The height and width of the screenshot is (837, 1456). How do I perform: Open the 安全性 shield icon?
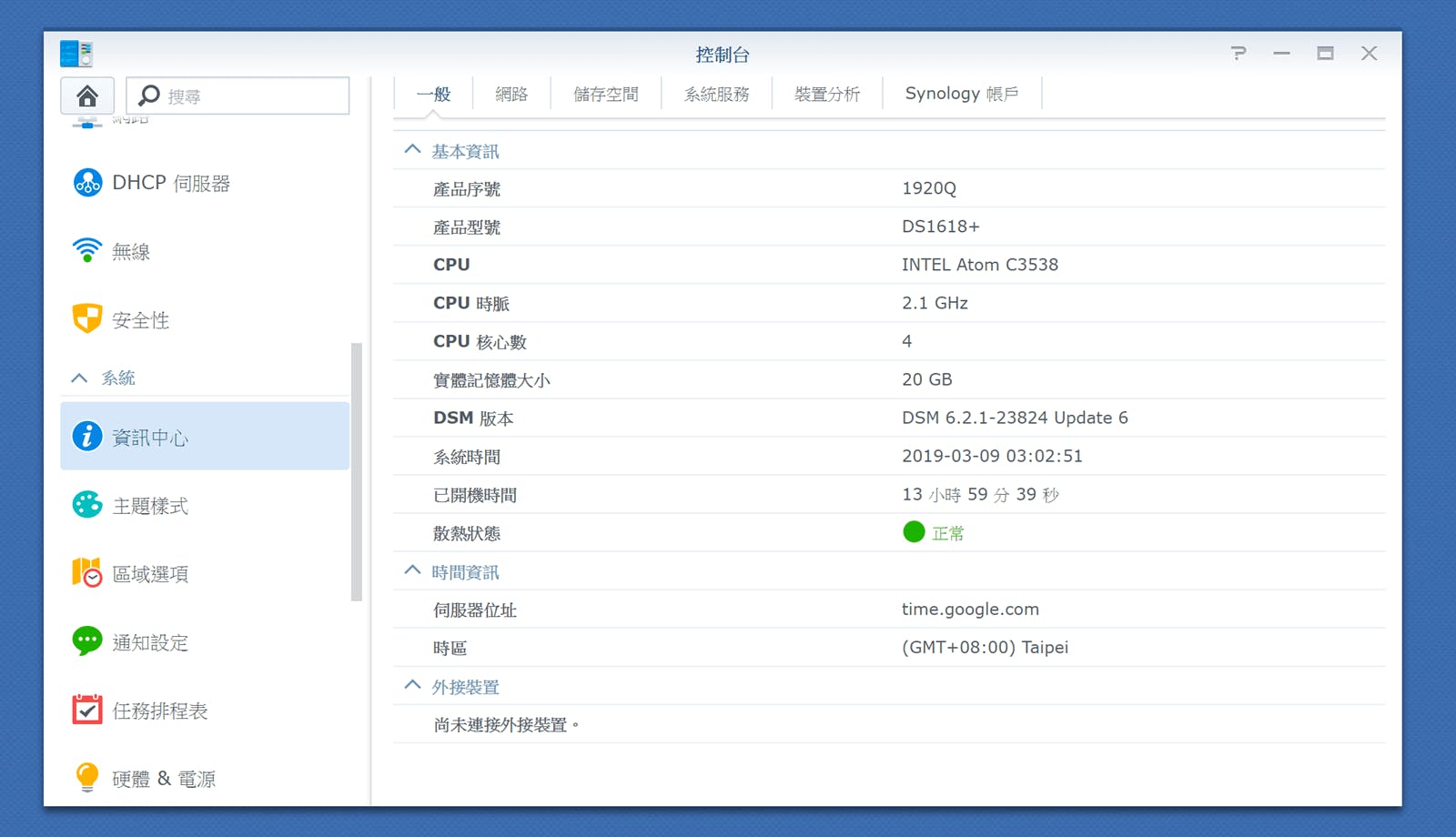click(x=87, y=318)
